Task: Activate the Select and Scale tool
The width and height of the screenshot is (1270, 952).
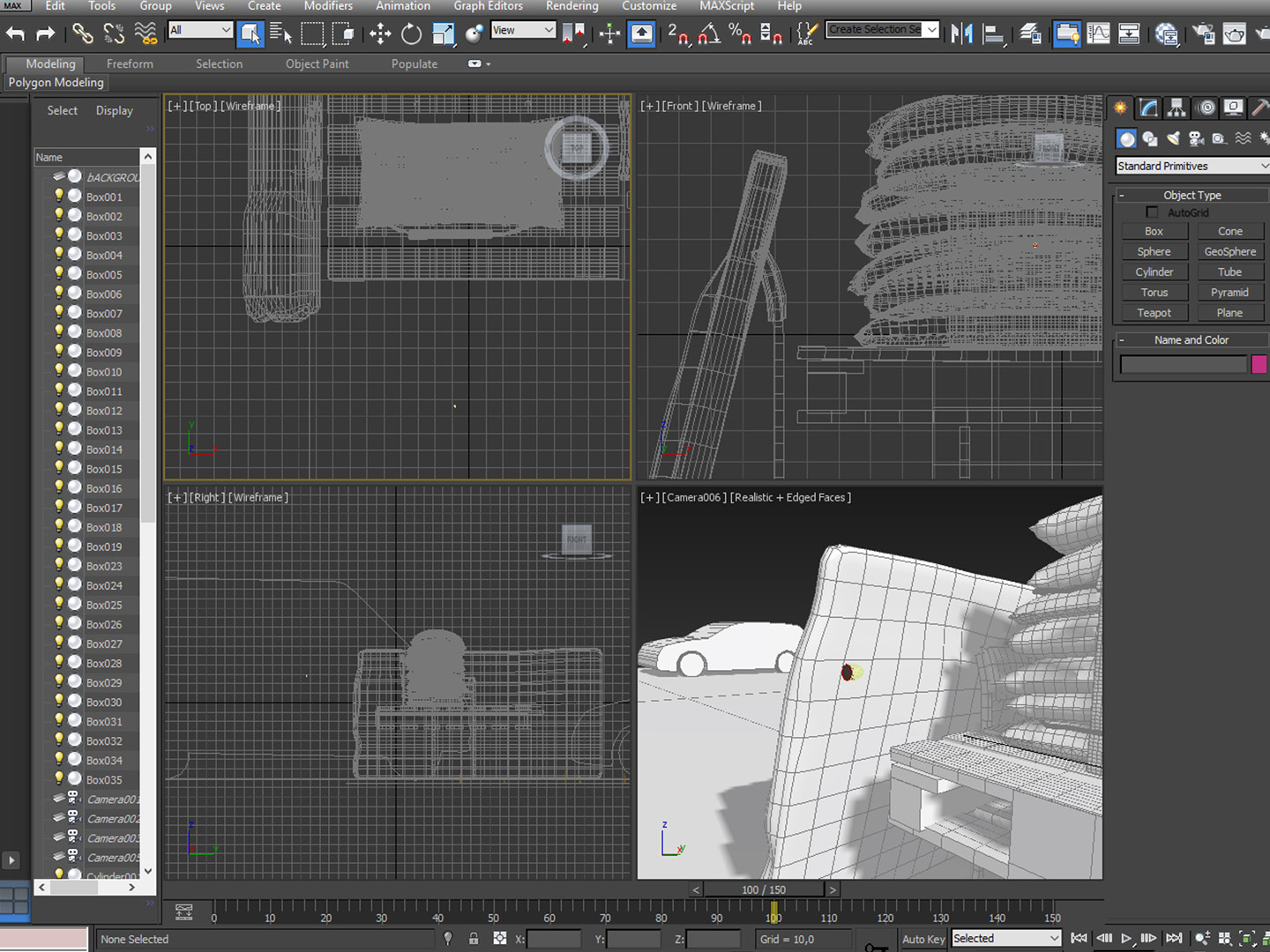Action: 443,34
